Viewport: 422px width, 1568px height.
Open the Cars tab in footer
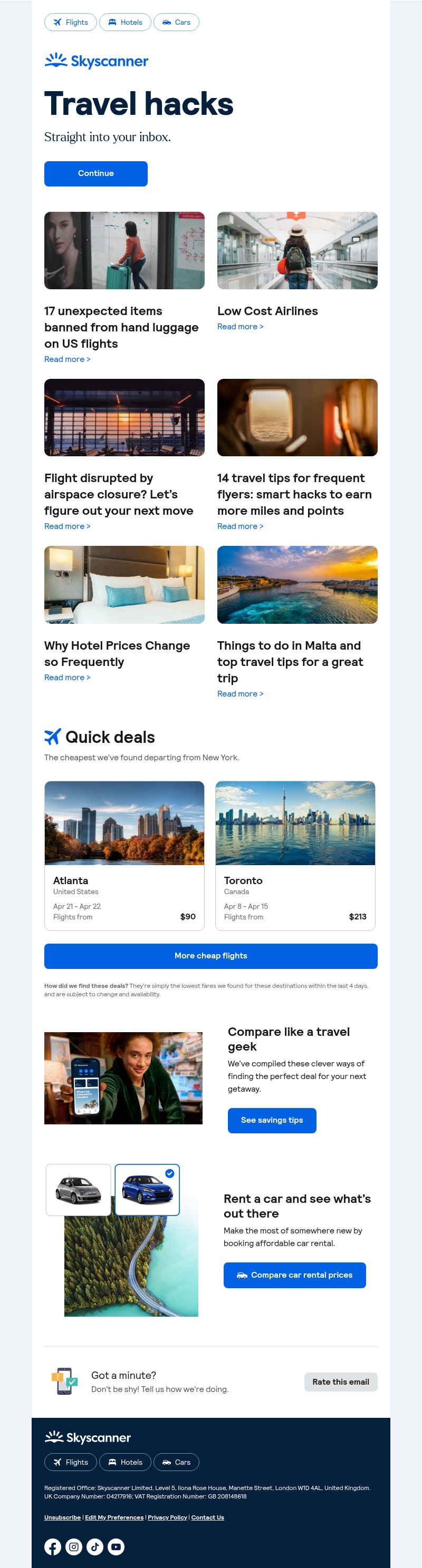pyautogui.click(x=176, y=1462)
